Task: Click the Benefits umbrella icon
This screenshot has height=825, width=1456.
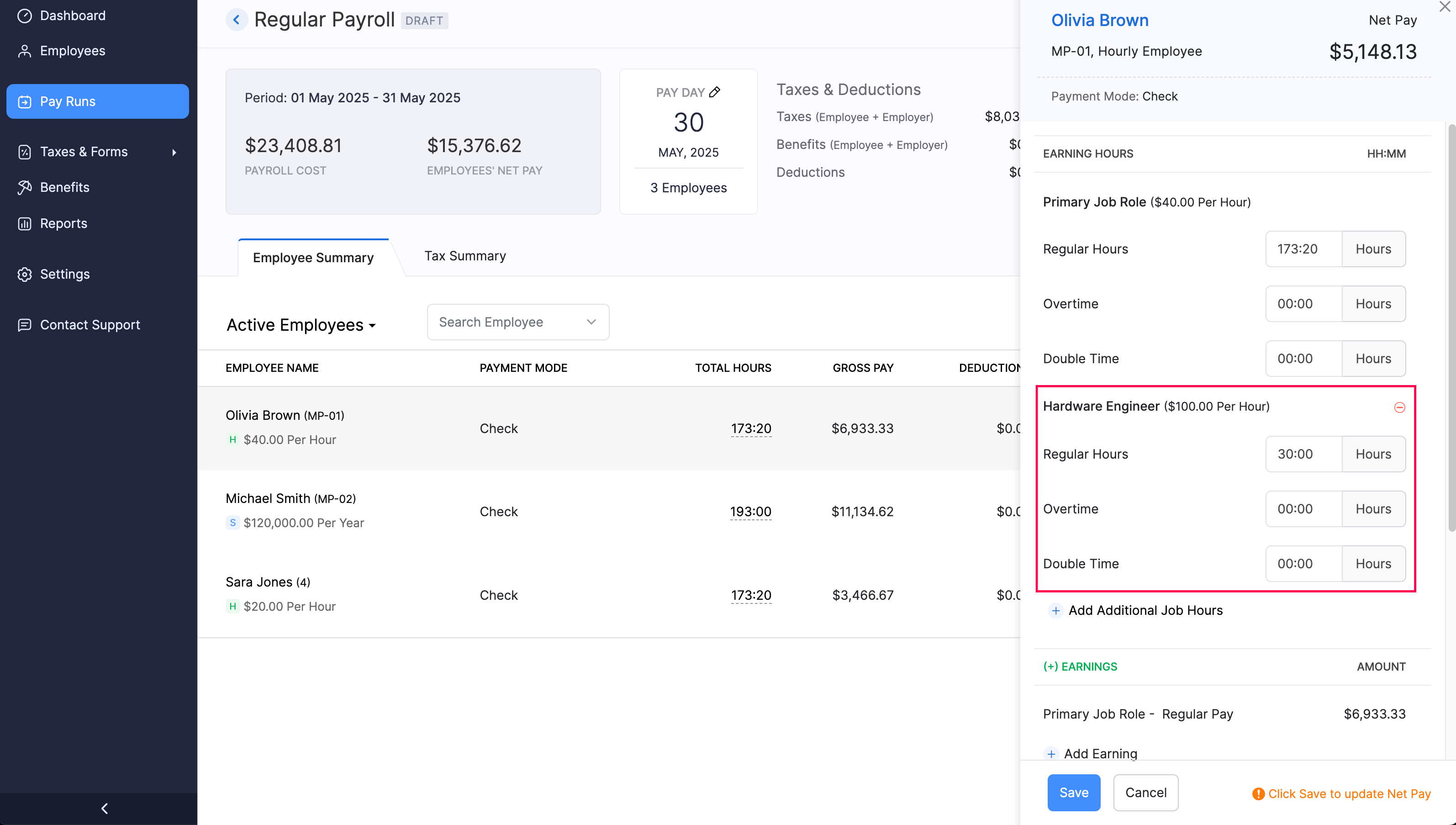Action: tap(24, 188)
